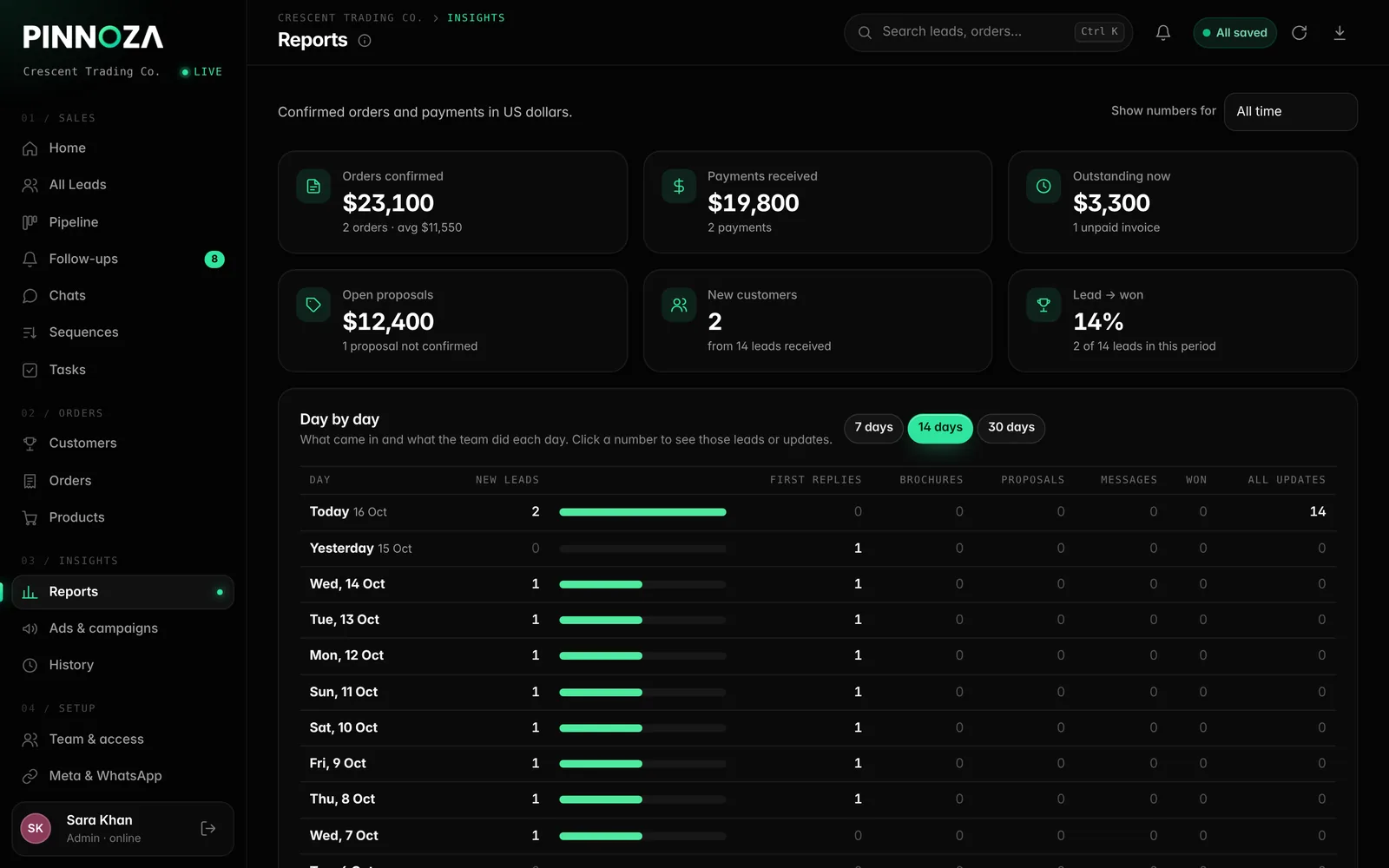Viewport: 1389px width, 868px height.
Task: Click the refresh icon in the header
Action: click(x=1300, y=33)
